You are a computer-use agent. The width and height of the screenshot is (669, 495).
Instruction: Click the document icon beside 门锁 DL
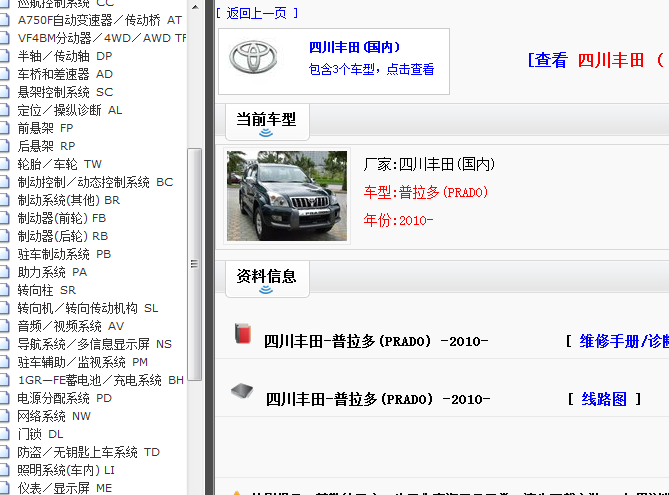(4, 434)
